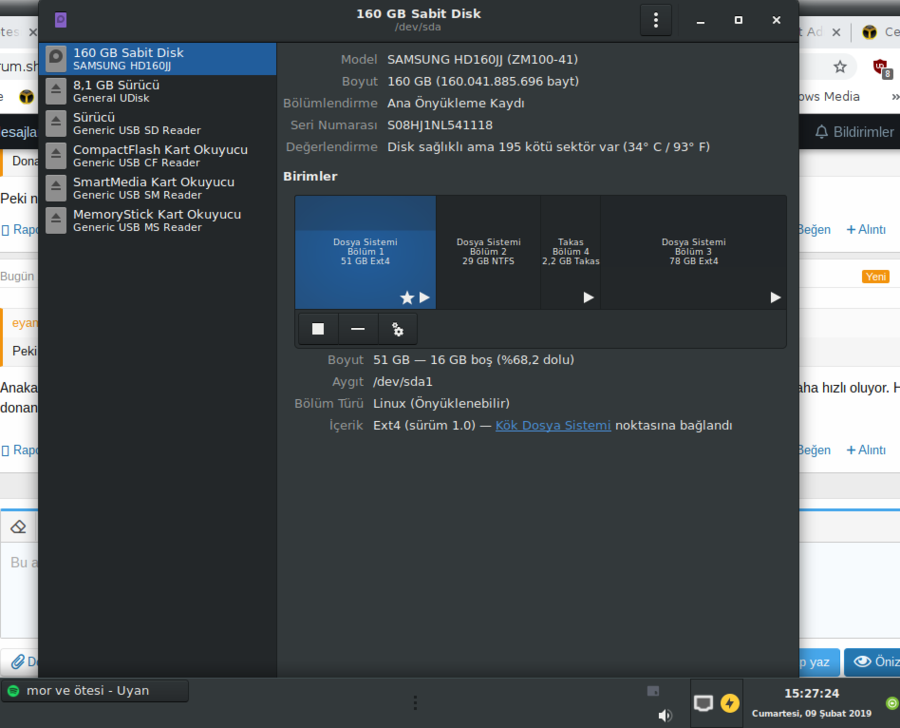Select Bölüm 4 2,2 GB Takas partition
The image size is (900, 728).
[x=571, y=252]
